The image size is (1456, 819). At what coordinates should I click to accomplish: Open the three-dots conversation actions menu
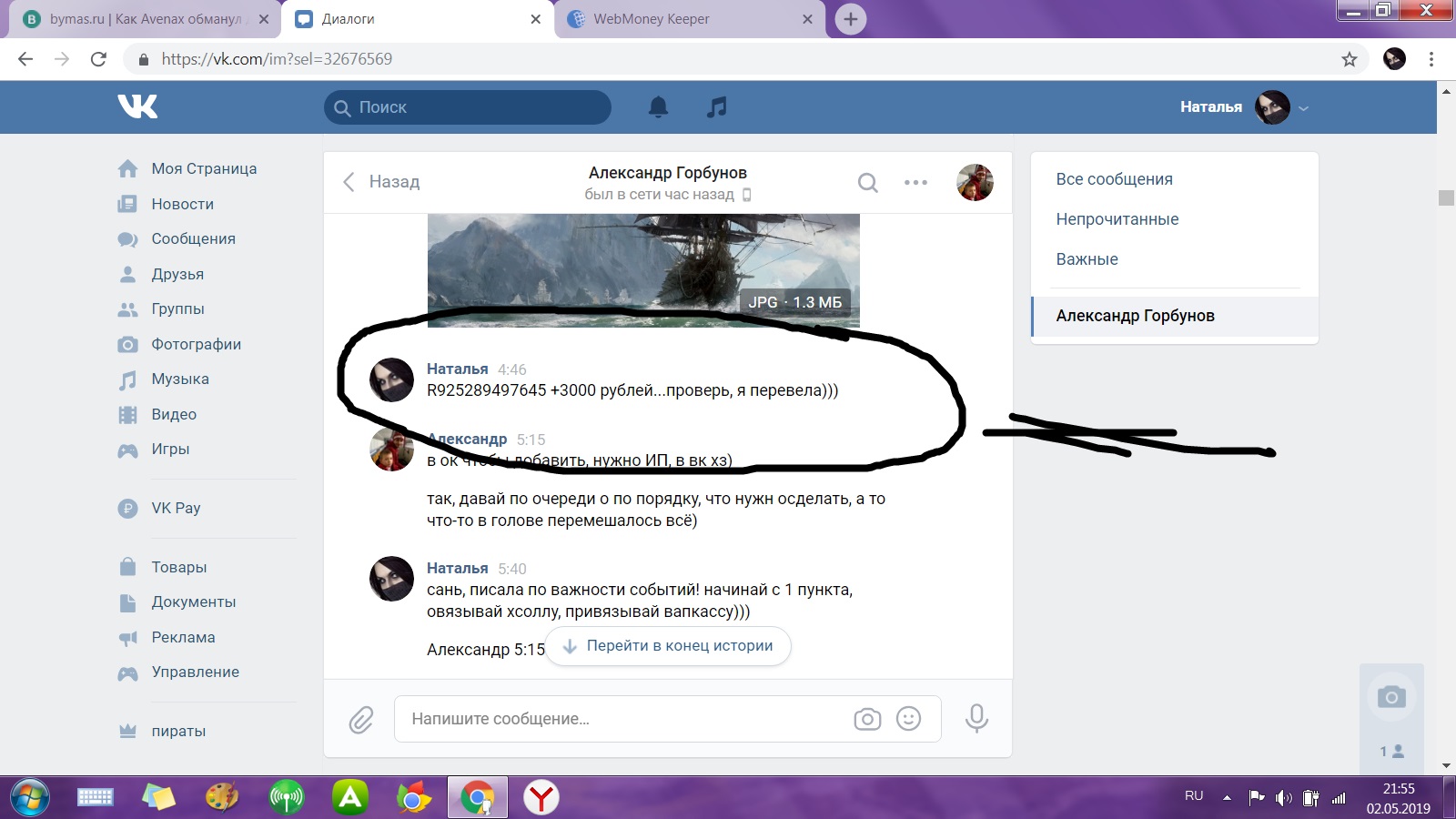coord(915,183)
